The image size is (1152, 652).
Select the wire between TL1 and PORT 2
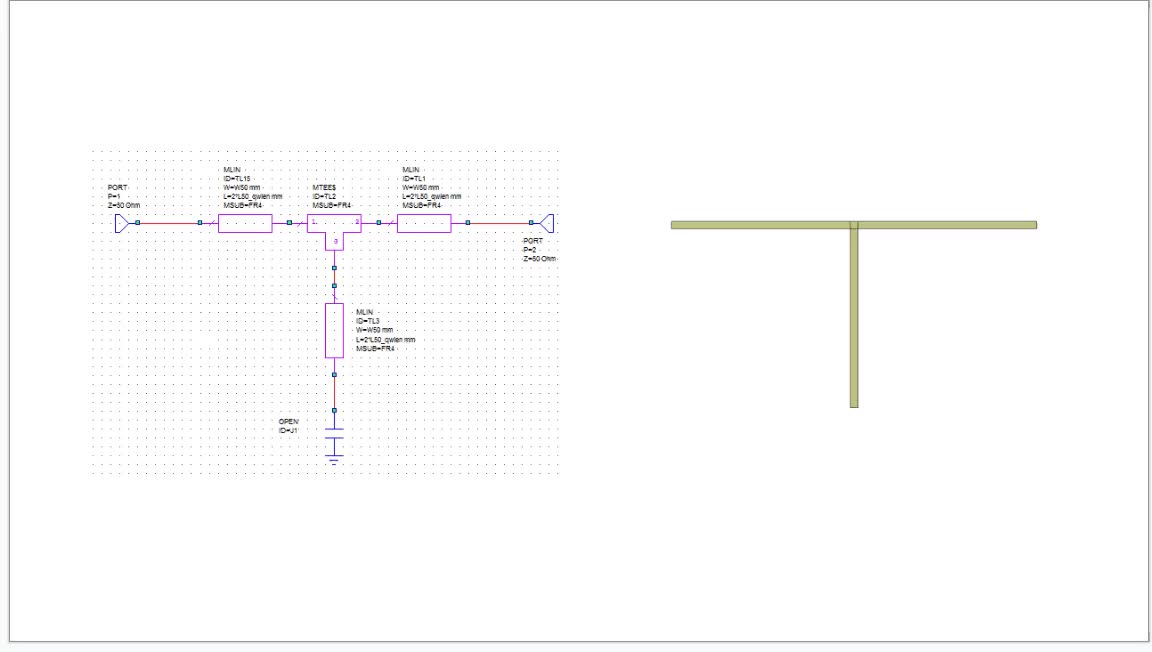tap(500, 223)
